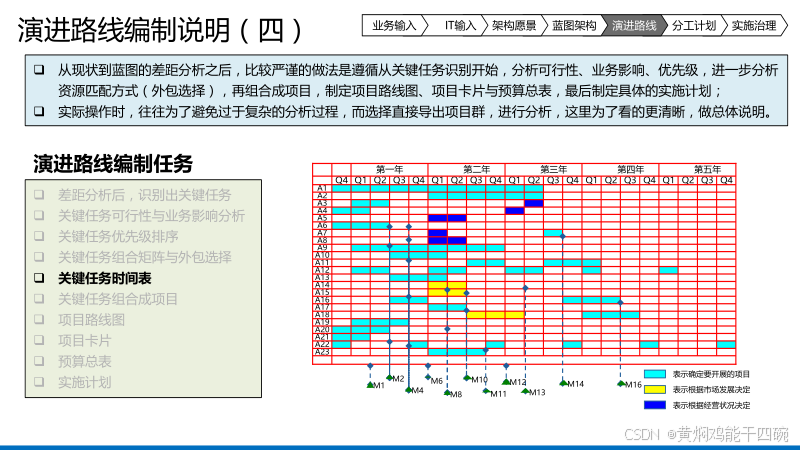
Task: Select the 实施治理 step tab
Action: click(754, 26)
